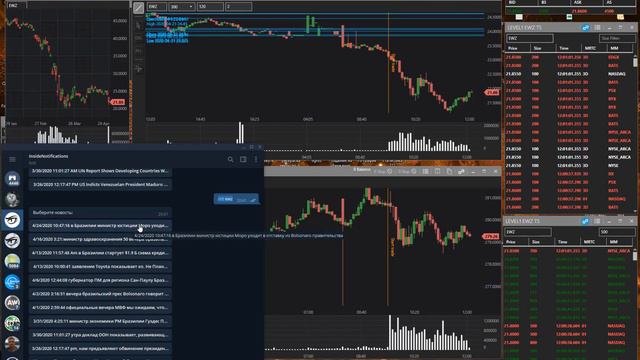Viewport: 640px width, 360px height.
Task: Open the 4/1/2020 2:39:44 news message
Action: pyautogui.click(x=100, y=307)
